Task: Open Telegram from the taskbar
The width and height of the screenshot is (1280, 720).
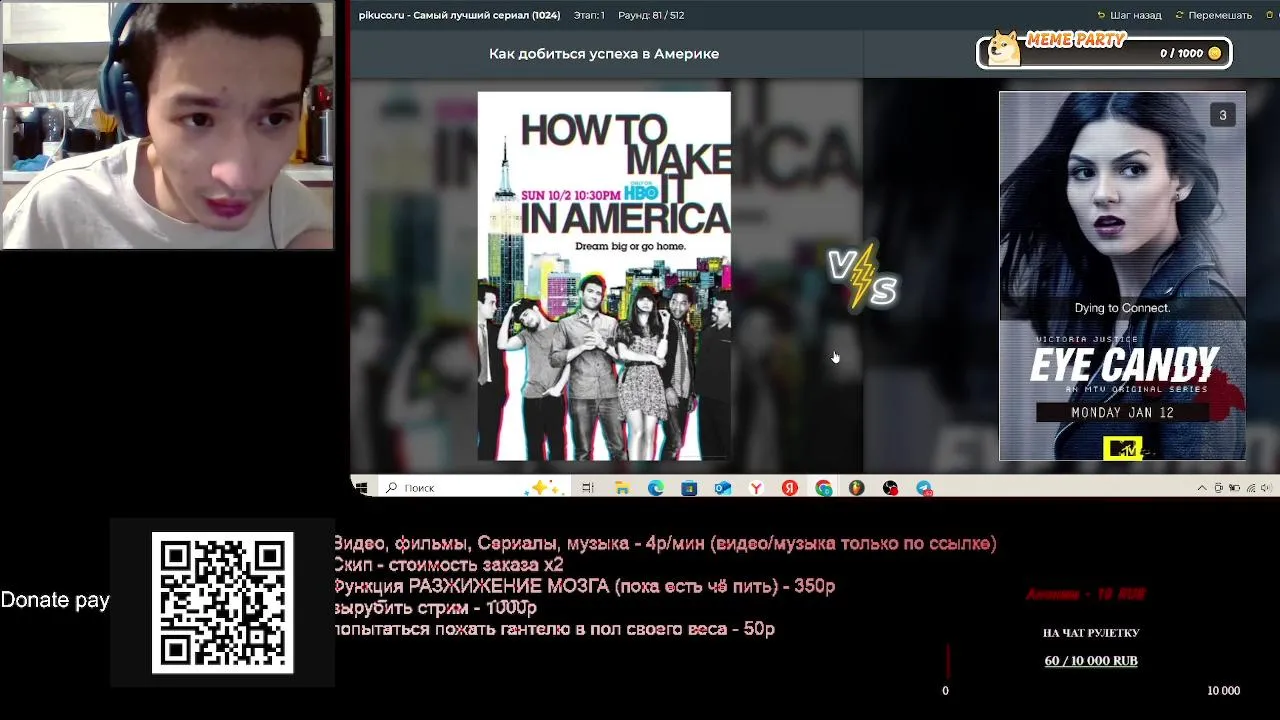Action: click(x=924, y=488)
